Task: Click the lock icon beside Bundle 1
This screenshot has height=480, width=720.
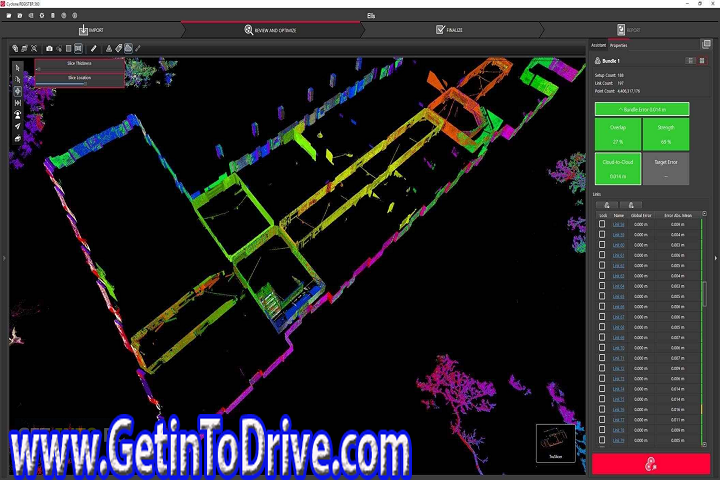Action: 597,61
